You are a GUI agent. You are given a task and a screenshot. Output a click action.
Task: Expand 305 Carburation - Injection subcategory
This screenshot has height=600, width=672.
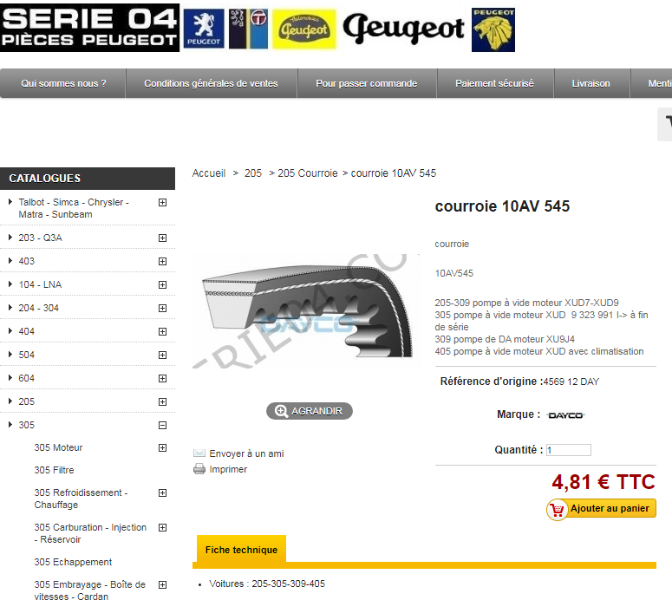coord(162,528)
